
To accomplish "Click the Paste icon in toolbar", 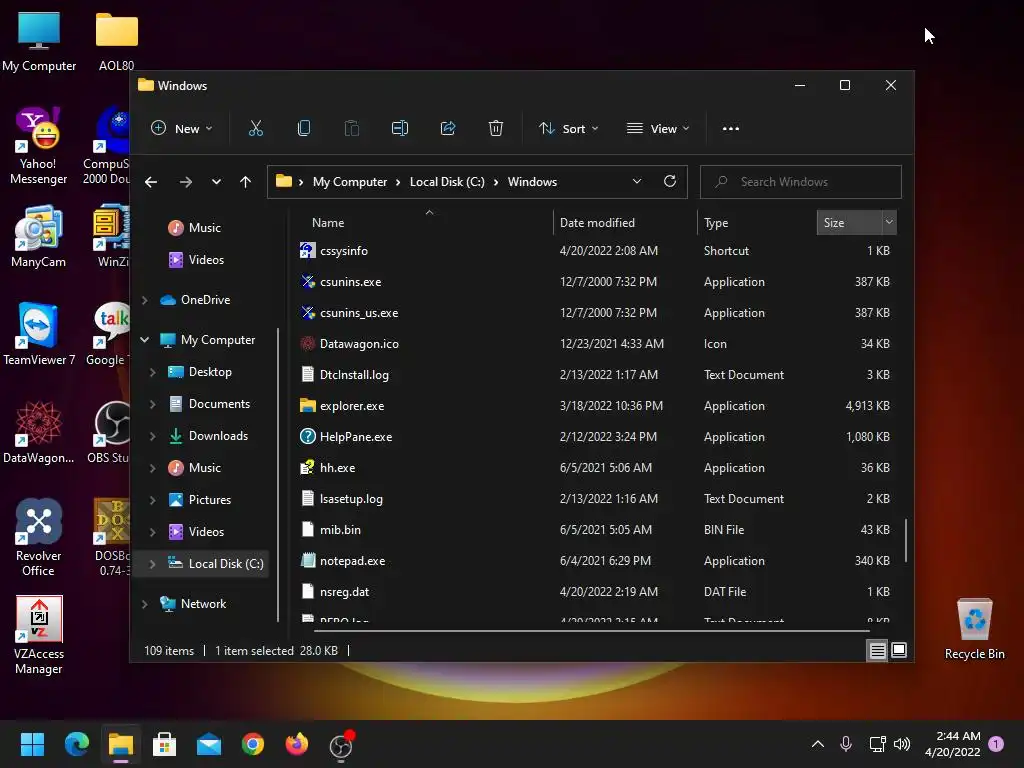I will tap(351, 129).
